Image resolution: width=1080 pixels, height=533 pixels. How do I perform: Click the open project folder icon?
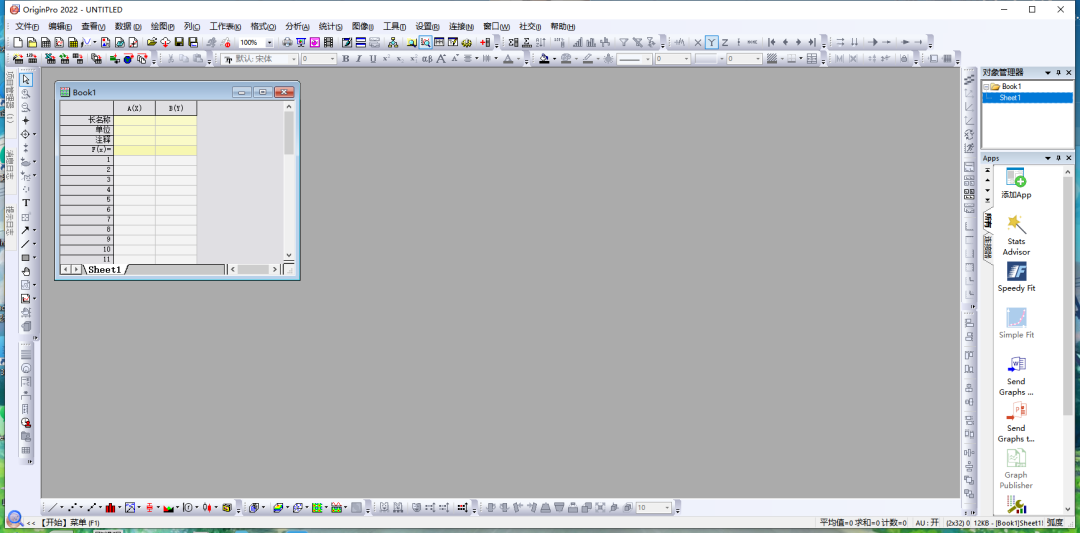click(x=152, y=42)
